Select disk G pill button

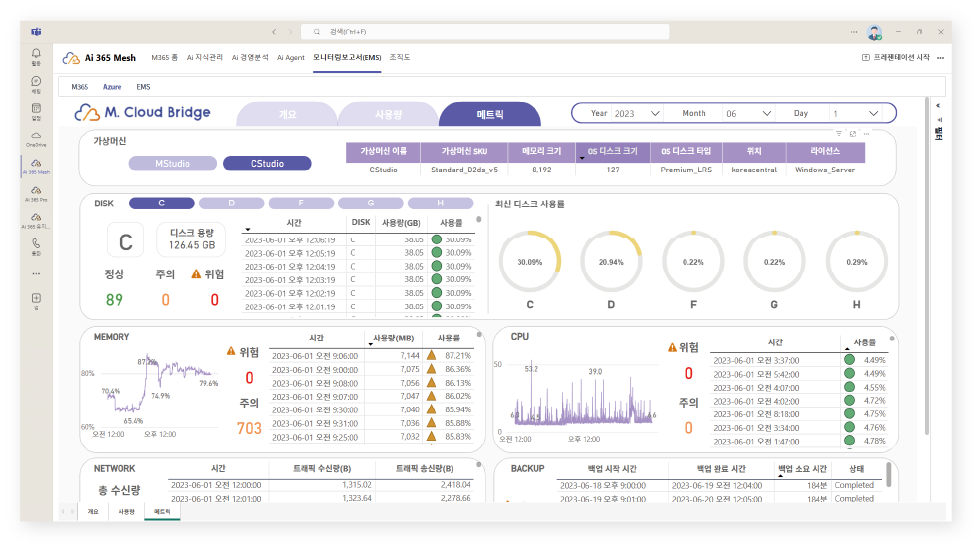click(371, 203)
